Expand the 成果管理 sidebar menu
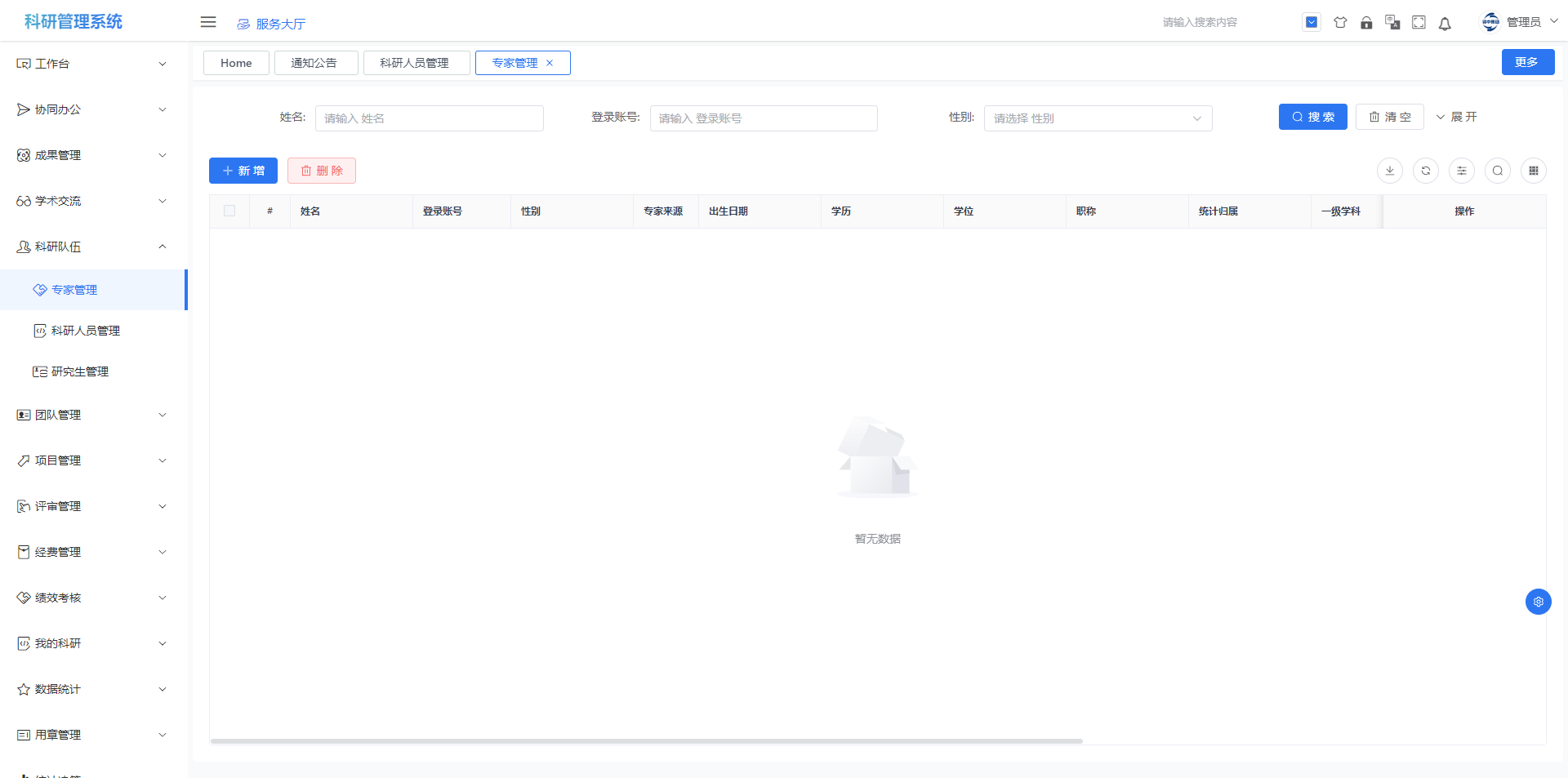Viewport: 1568px width, 778px height. point(91,155)
